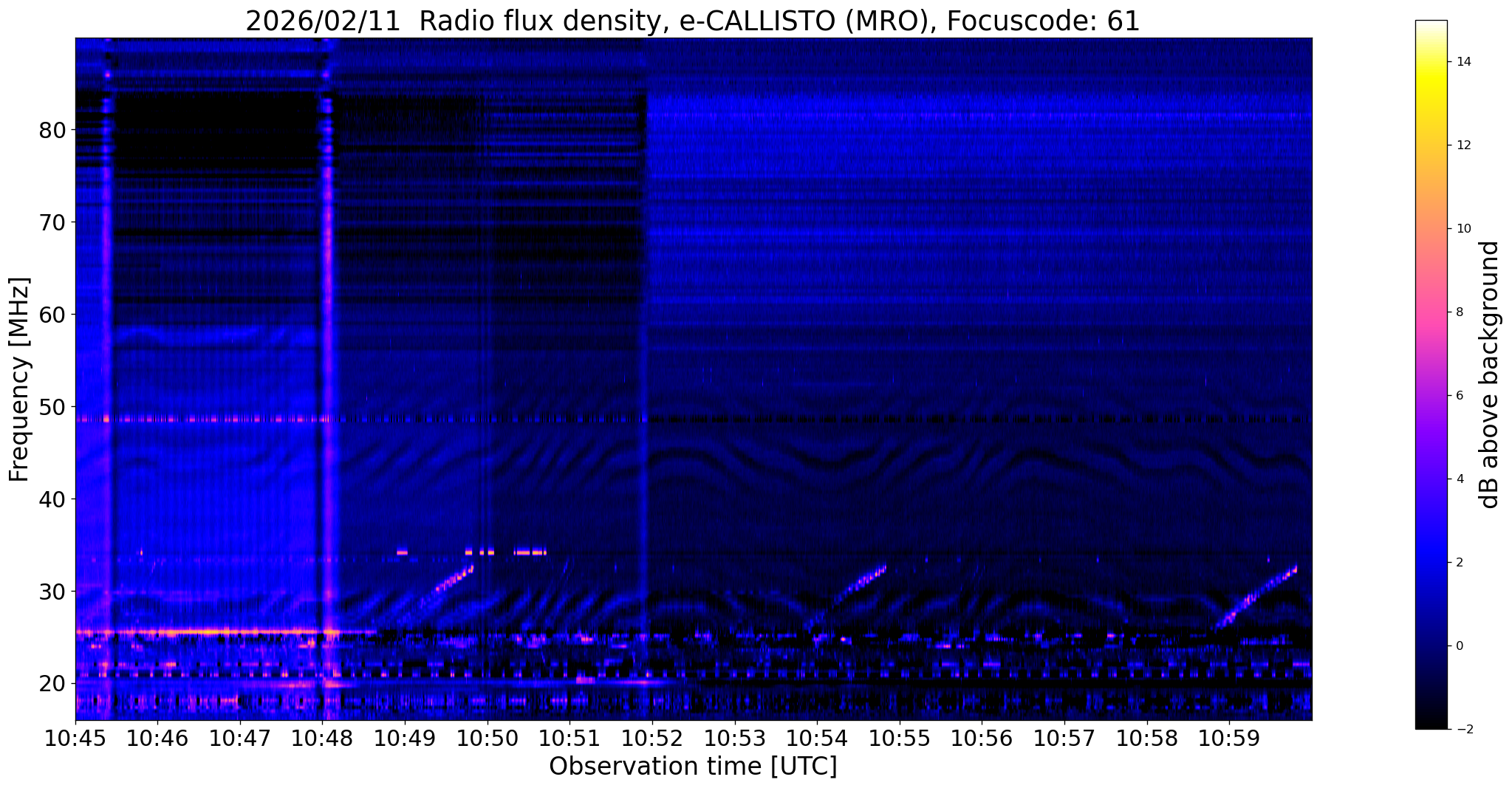
Task: Click the 20 MHz frequency tick label
Action: (x=52, y=684)
